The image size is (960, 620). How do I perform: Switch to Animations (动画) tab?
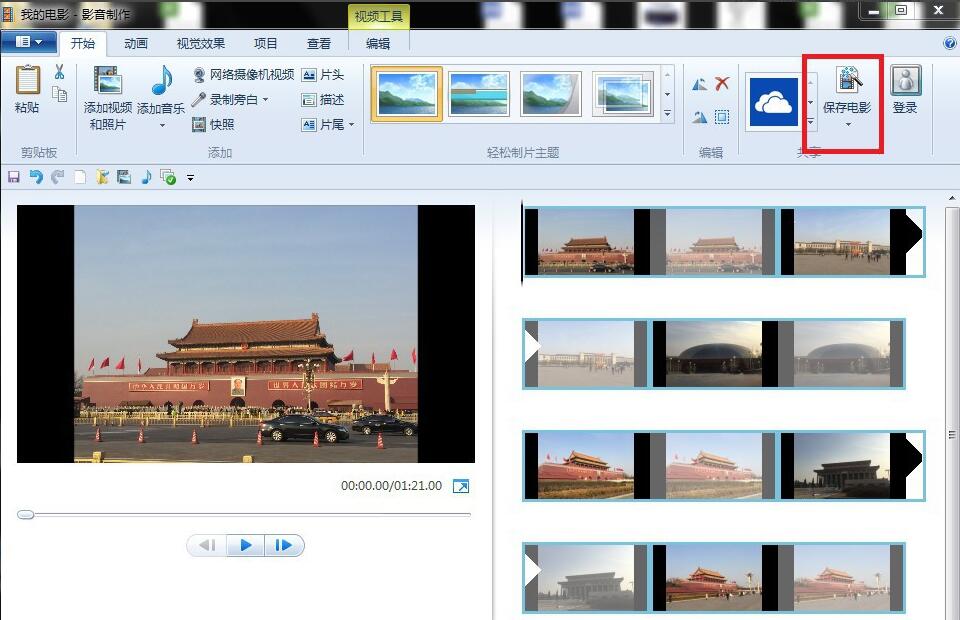coord(135,43)
